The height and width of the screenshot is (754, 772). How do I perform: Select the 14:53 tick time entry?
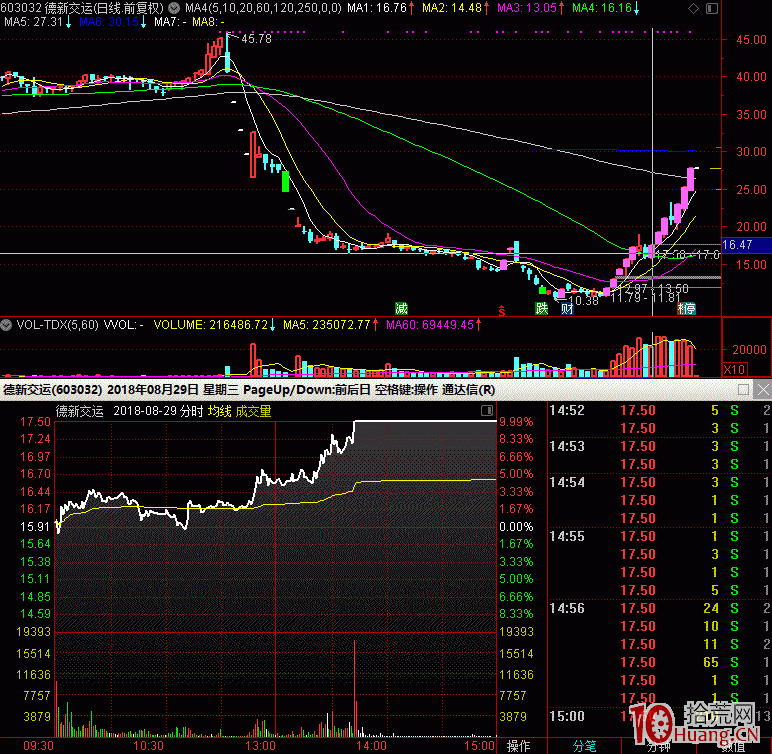[567, 446]
